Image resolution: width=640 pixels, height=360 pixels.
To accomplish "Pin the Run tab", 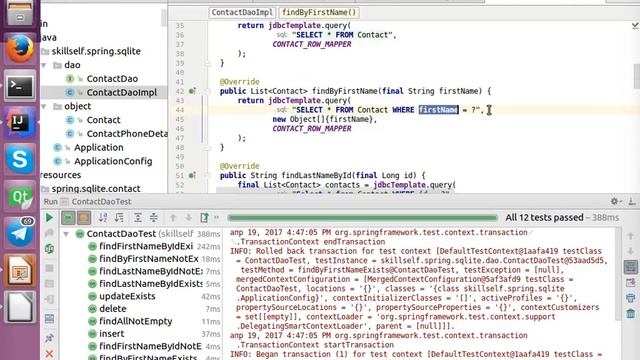I will 49,338.
